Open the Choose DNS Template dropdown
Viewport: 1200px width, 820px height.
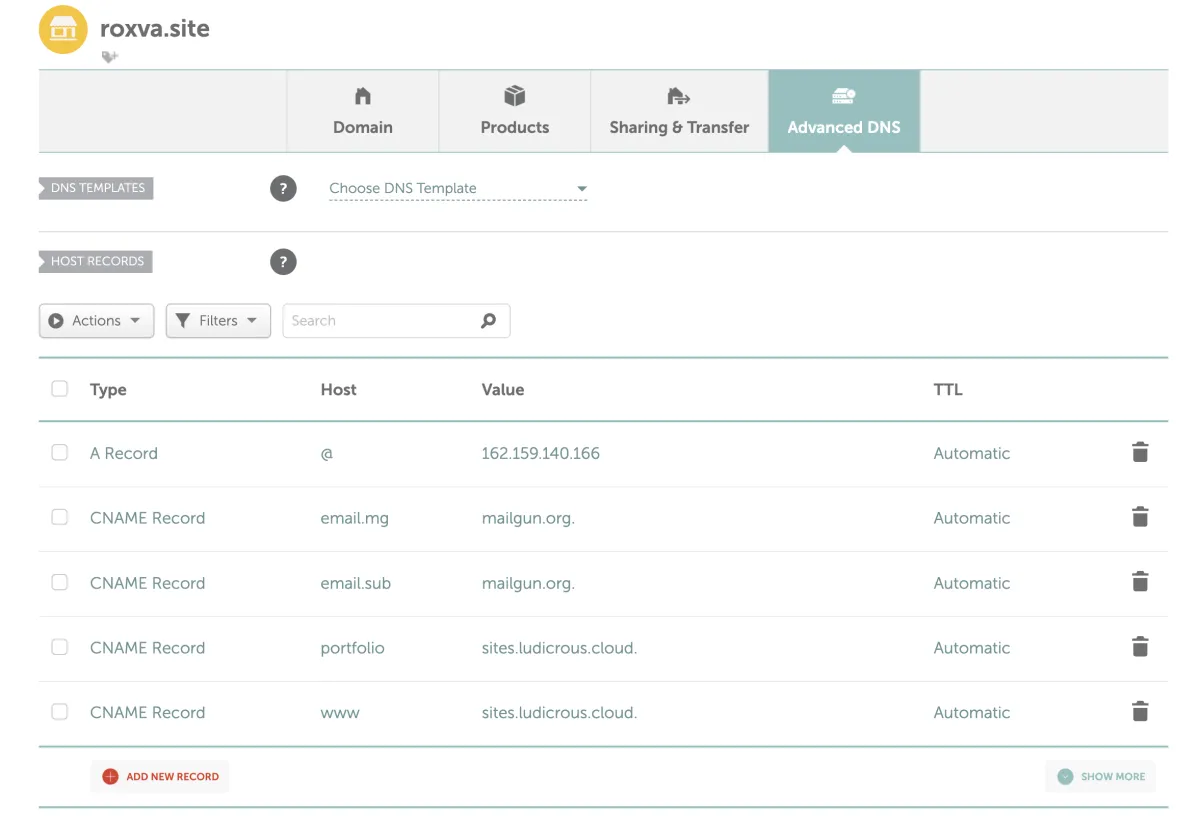pyautogui.click(x=457, y=188)
